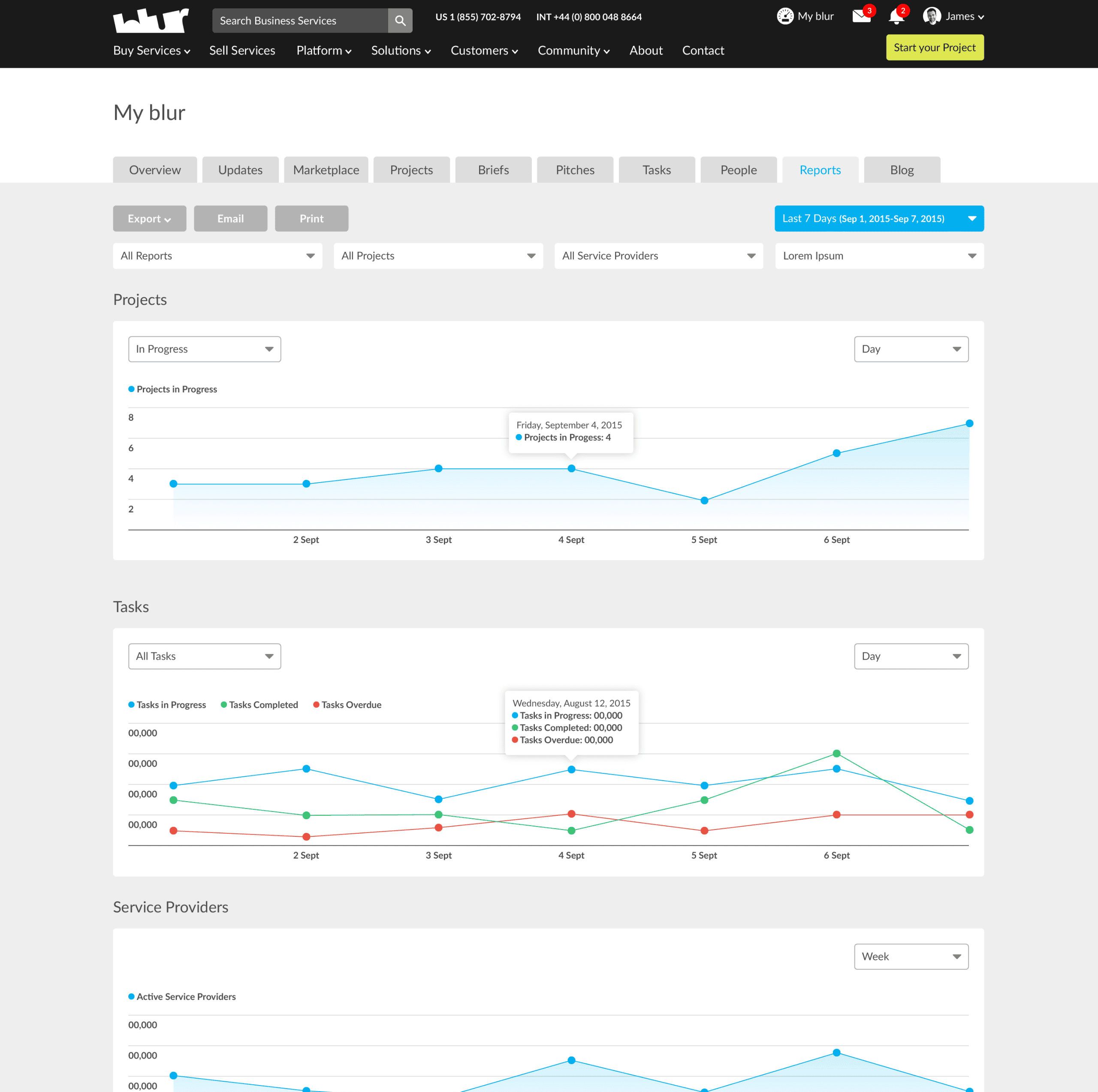
Task: Click the Start your Project button
Action: (934, 48)
